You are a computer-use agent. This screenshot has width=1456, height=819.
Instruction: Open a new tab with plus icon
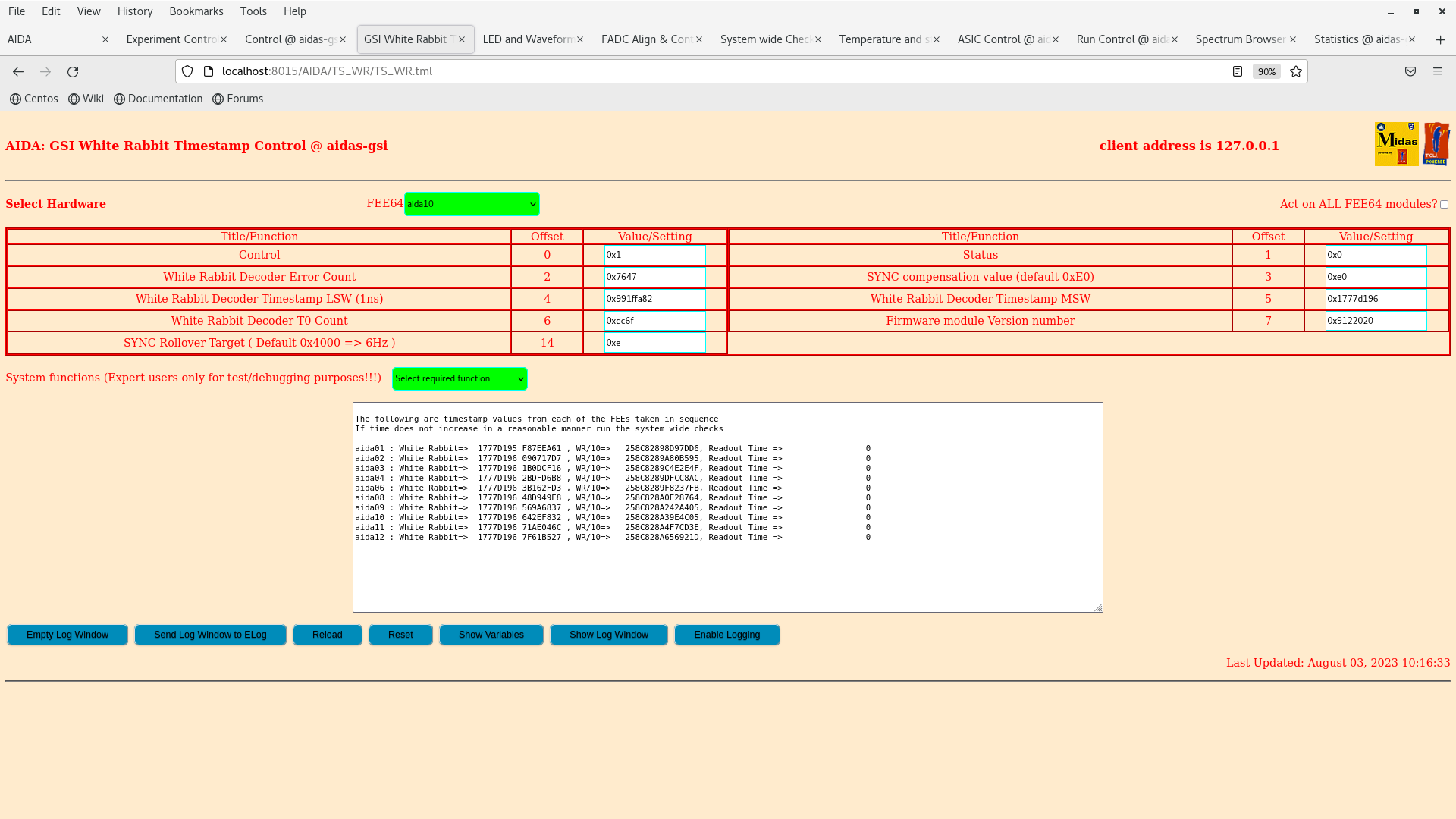pyautogui.click(x=1440, y=39)
